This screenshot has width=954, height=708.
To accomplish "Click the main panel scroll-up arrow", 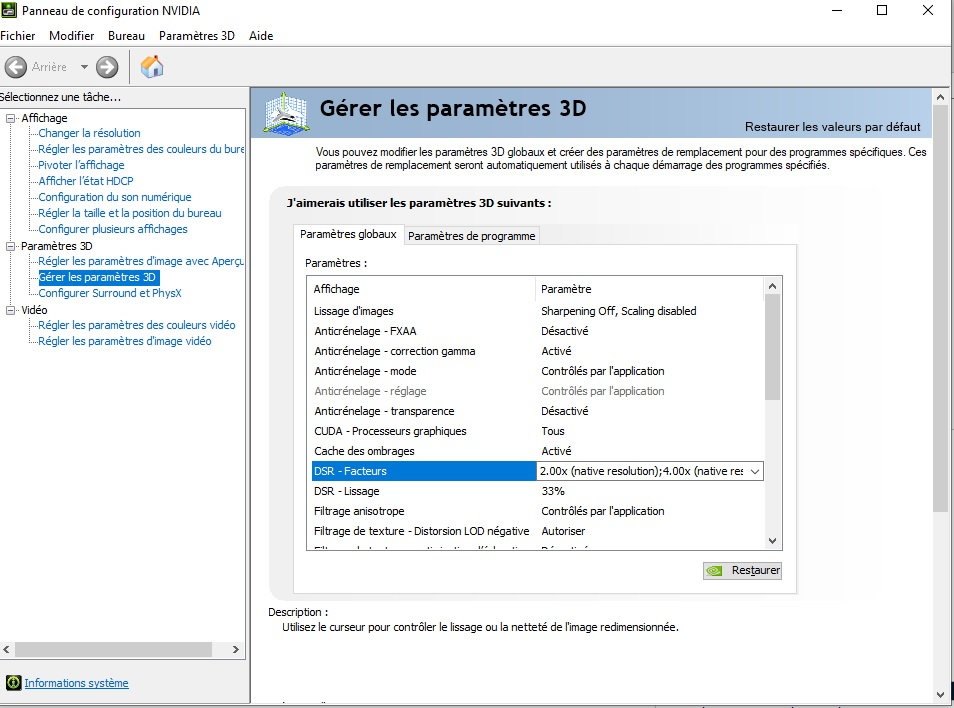I will [940, 97].
